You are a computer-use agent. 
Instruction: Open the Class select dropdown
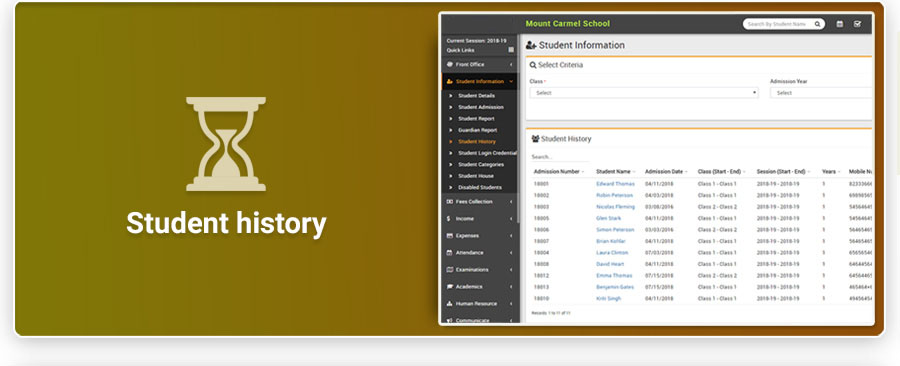(x=643, y=93)
